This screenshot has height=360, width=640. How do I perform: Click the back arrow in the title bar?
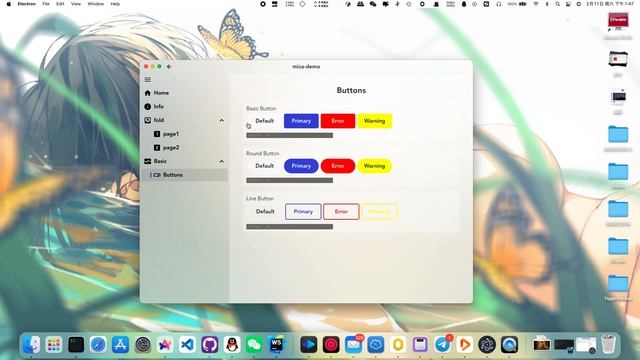[x=169, y=67]
